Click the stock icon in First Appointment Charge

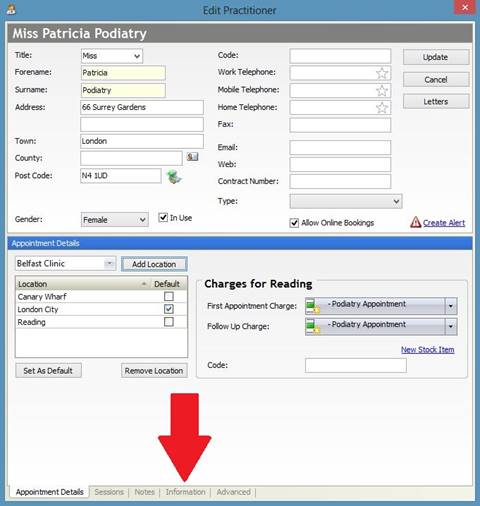[313, 306]
